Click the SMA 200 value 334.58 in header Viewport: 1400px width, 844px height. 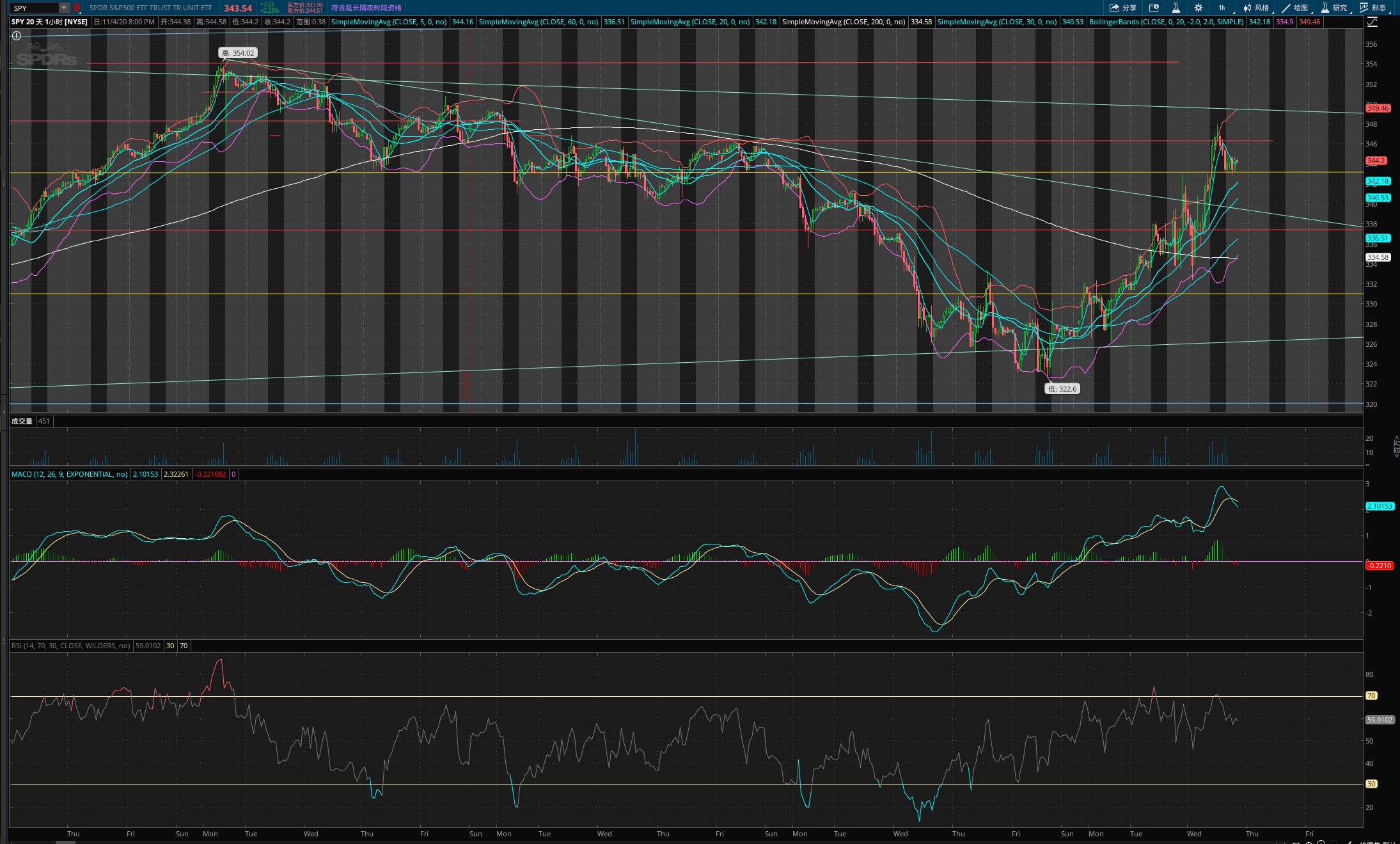921,22
